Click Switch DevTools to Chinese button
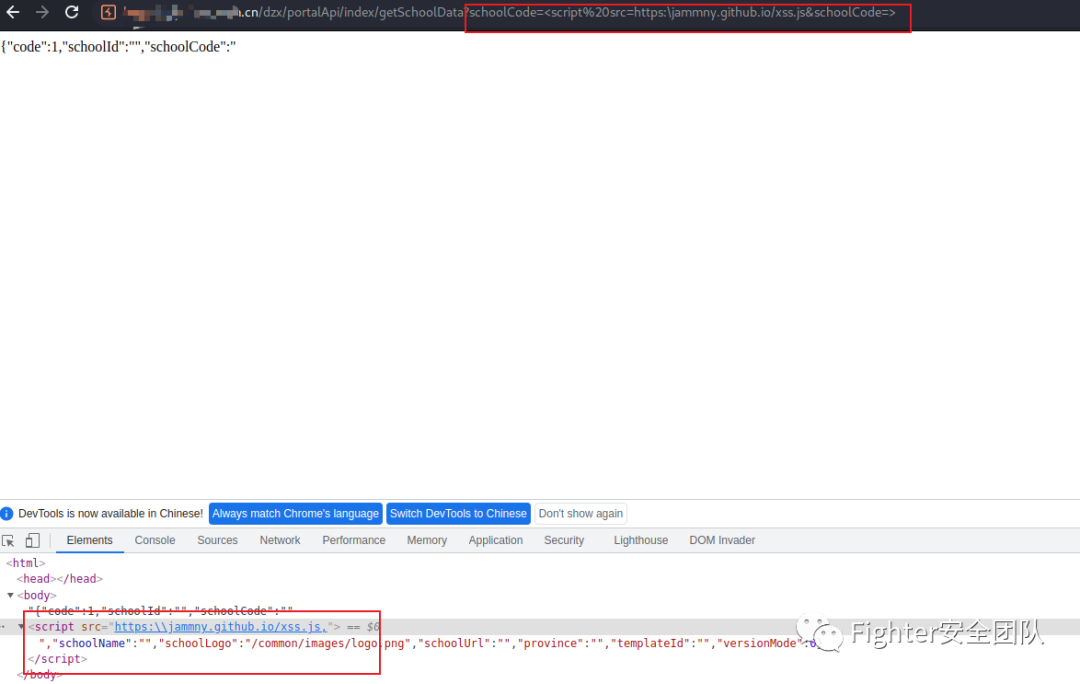 (458, 514)
